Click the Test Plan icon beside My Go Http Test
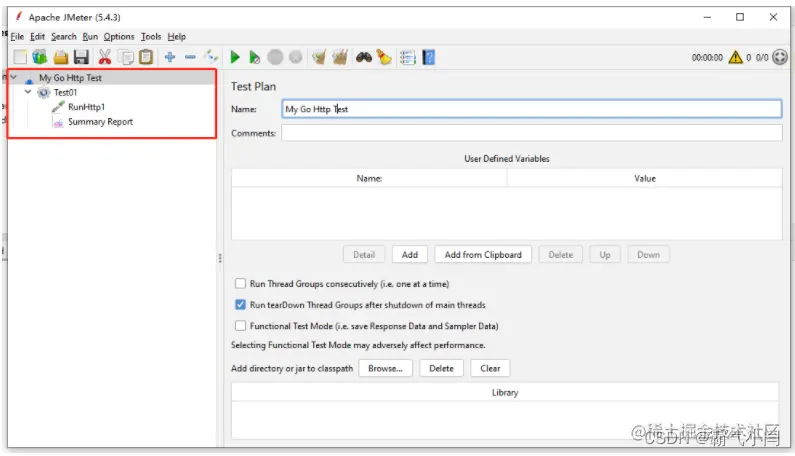This screenshot has height=456, width=795. click(x=29, y=78)
